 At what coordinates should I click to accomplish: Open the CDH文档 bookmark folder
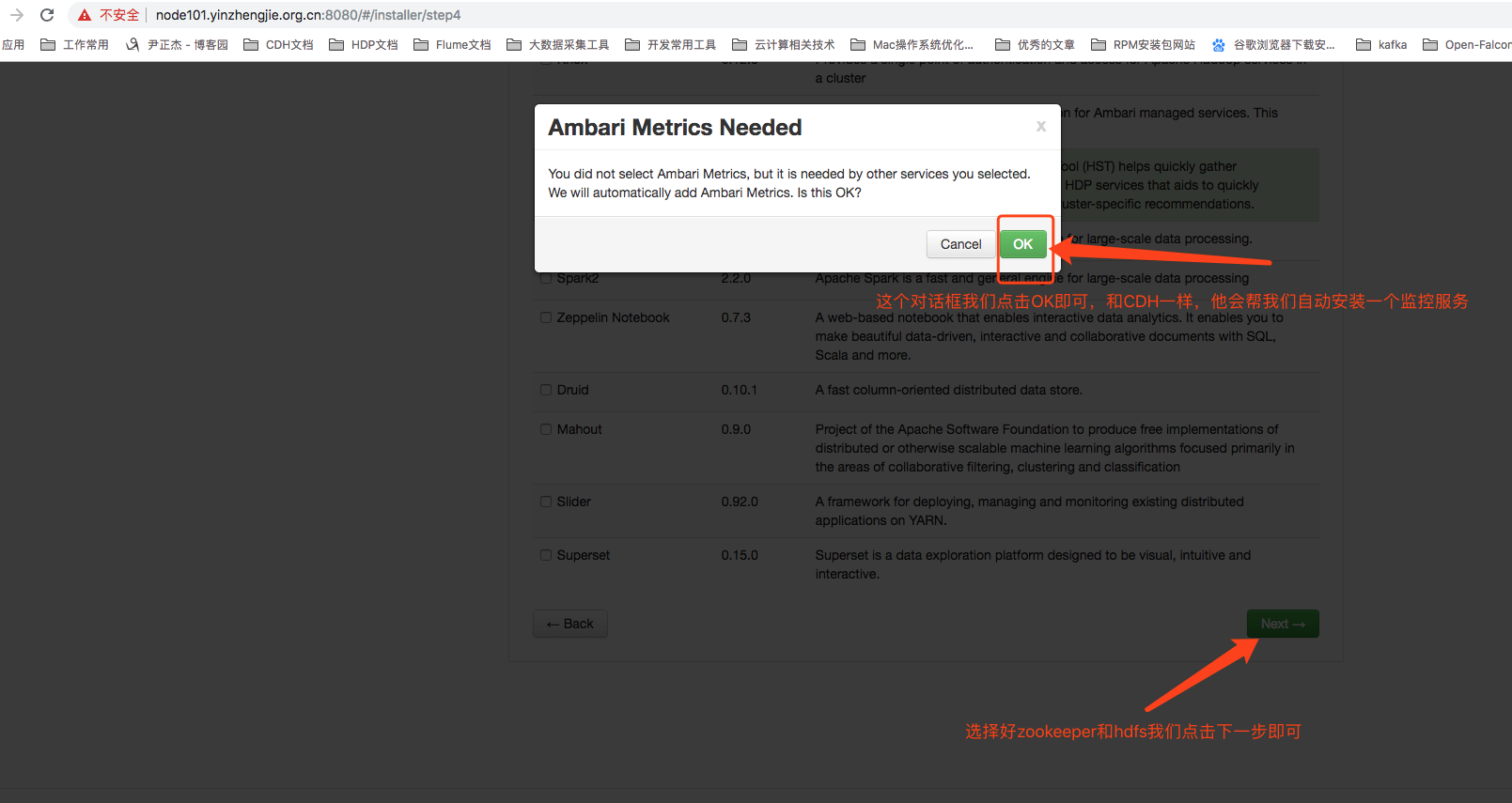tap(278, 44)
